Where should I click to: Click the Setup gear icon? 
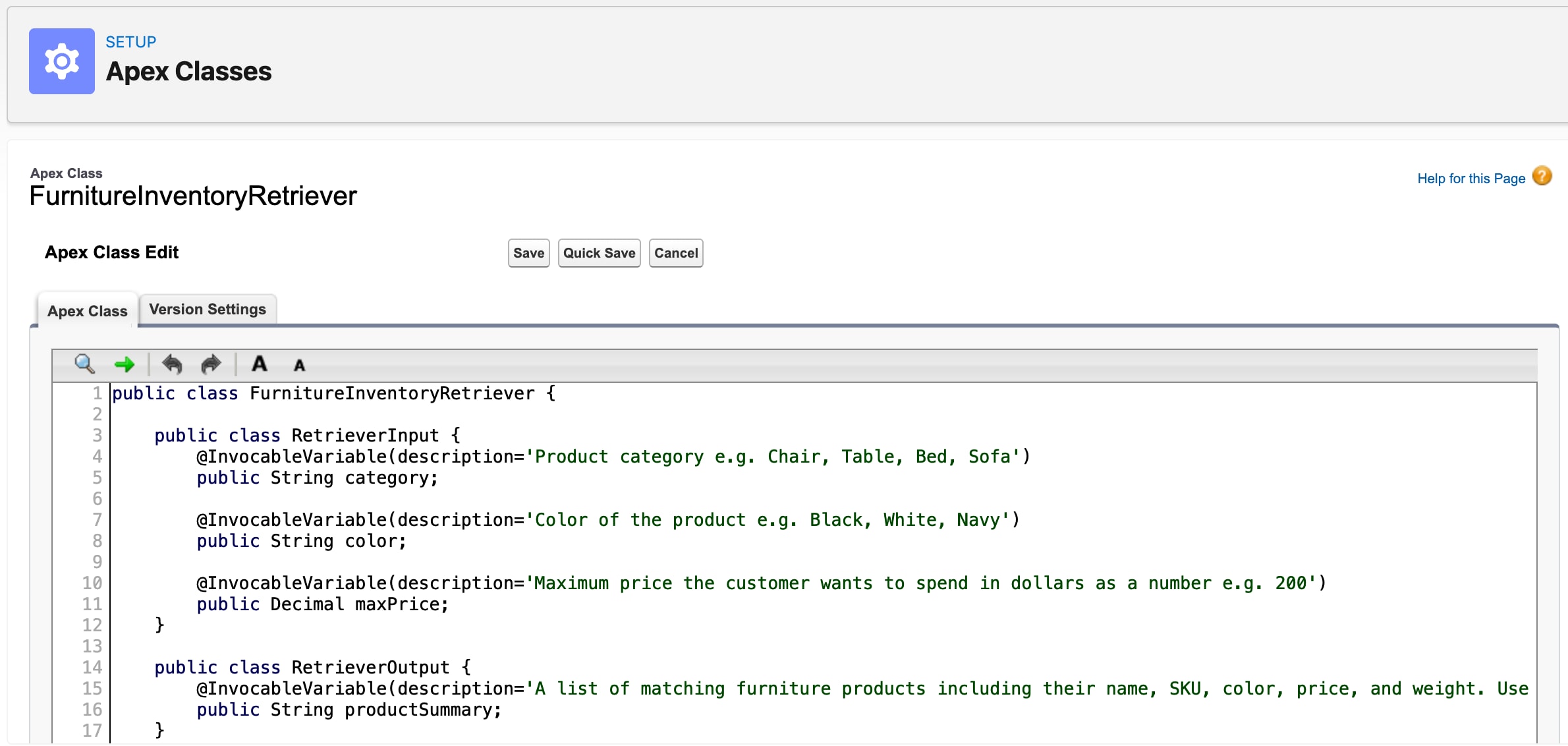(x=62, y=61)
